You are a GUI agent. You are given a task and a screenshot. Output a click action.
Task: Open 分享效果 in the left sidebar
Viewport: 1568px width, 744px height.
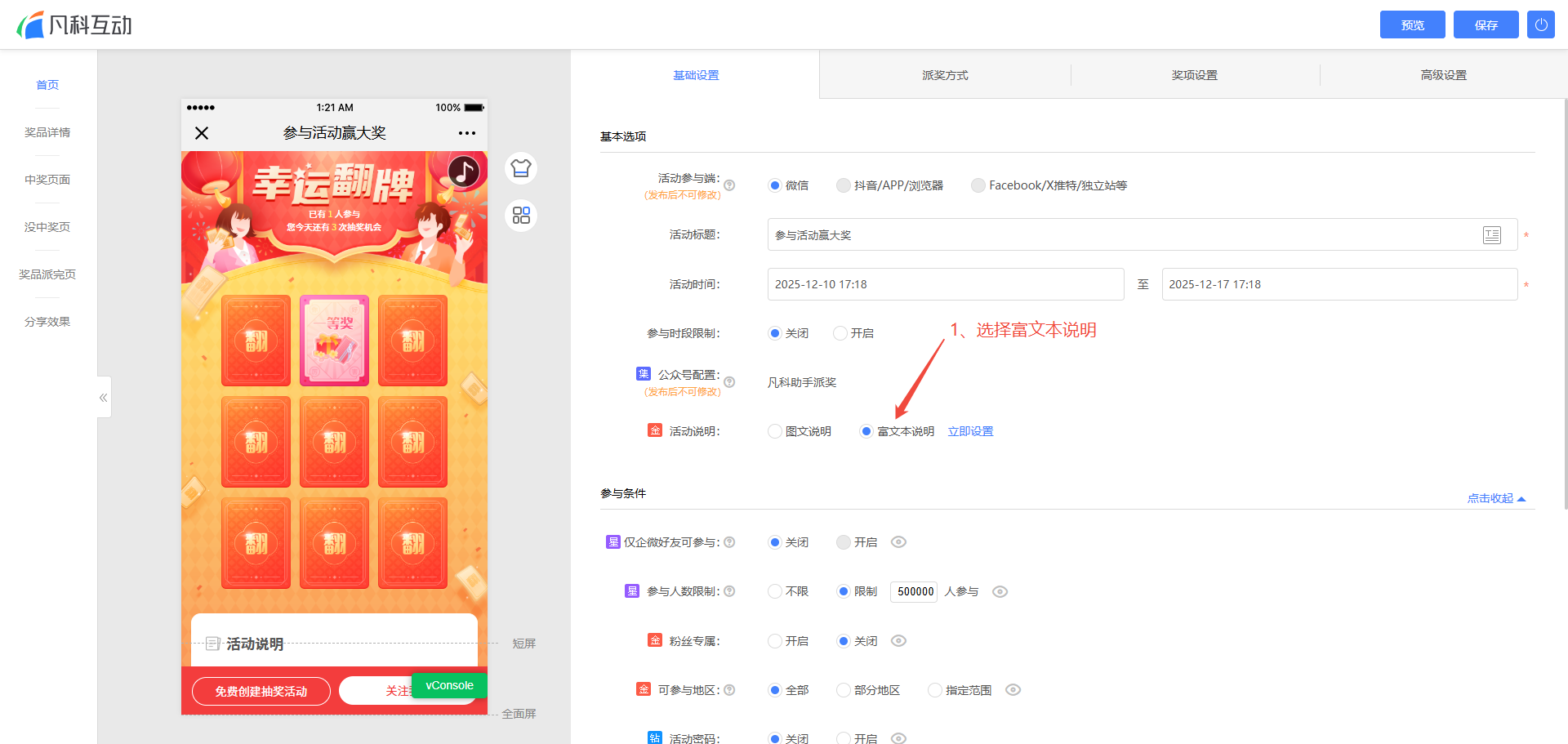click(x=47, y=322)
